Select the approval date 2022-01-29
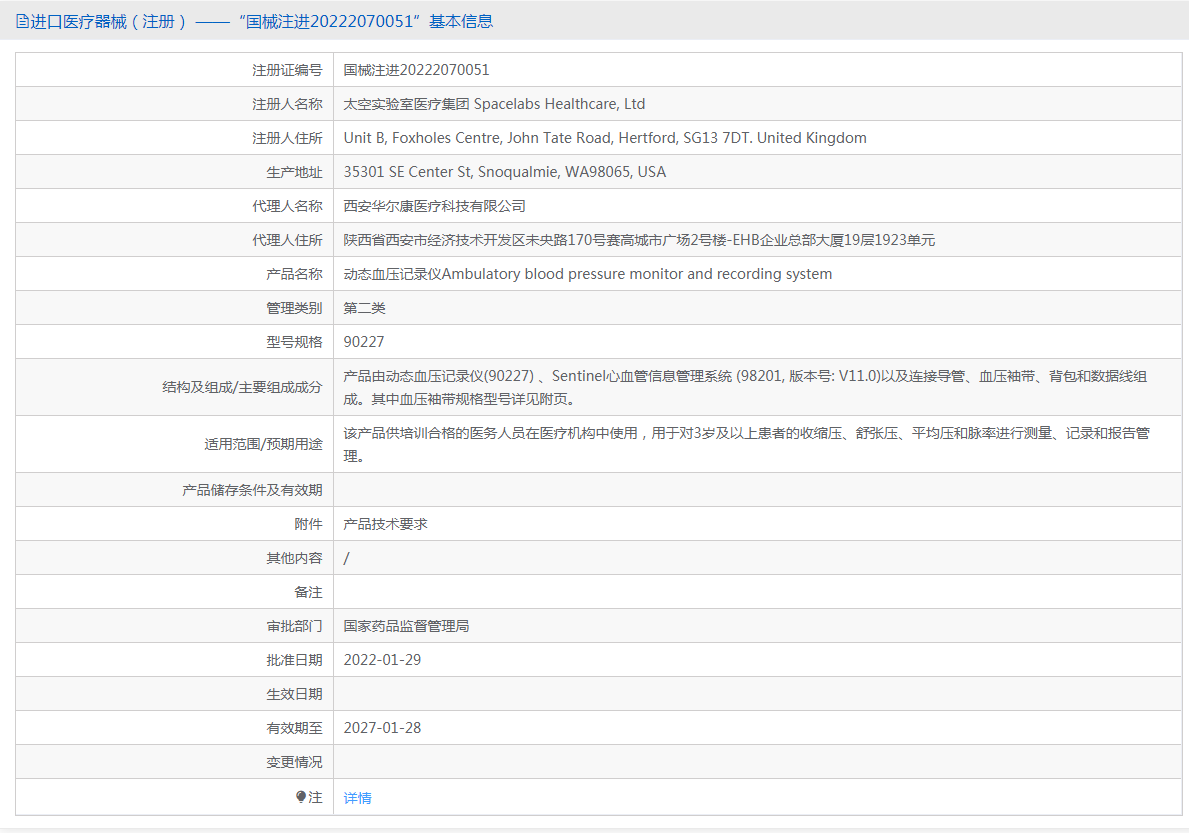 (382, 660)
